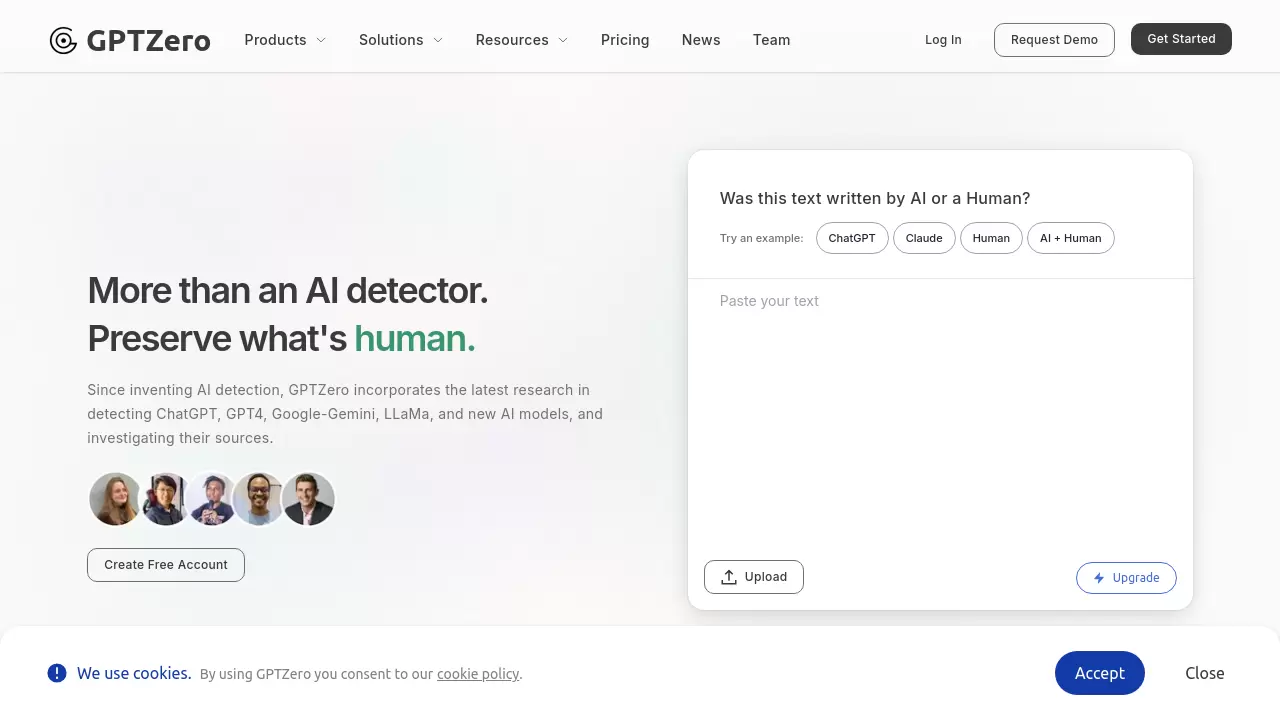Click the Upload button
Screen dimensions: 1280x720
click(x=754, y=577)
